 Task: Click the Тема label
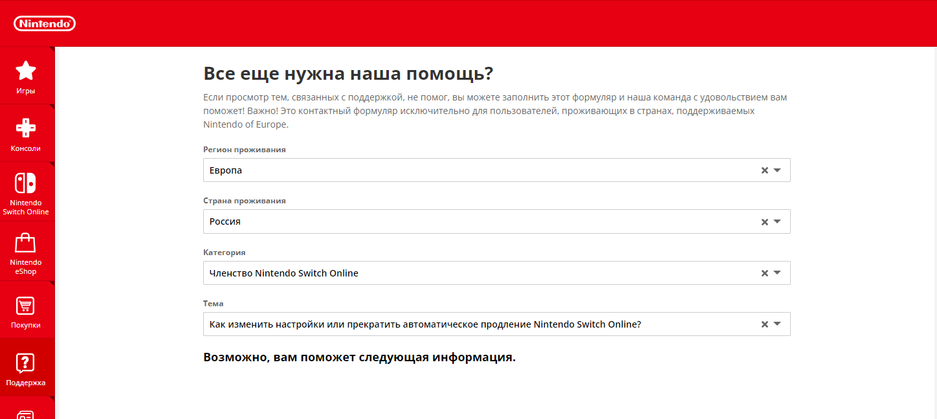(213, 304)
